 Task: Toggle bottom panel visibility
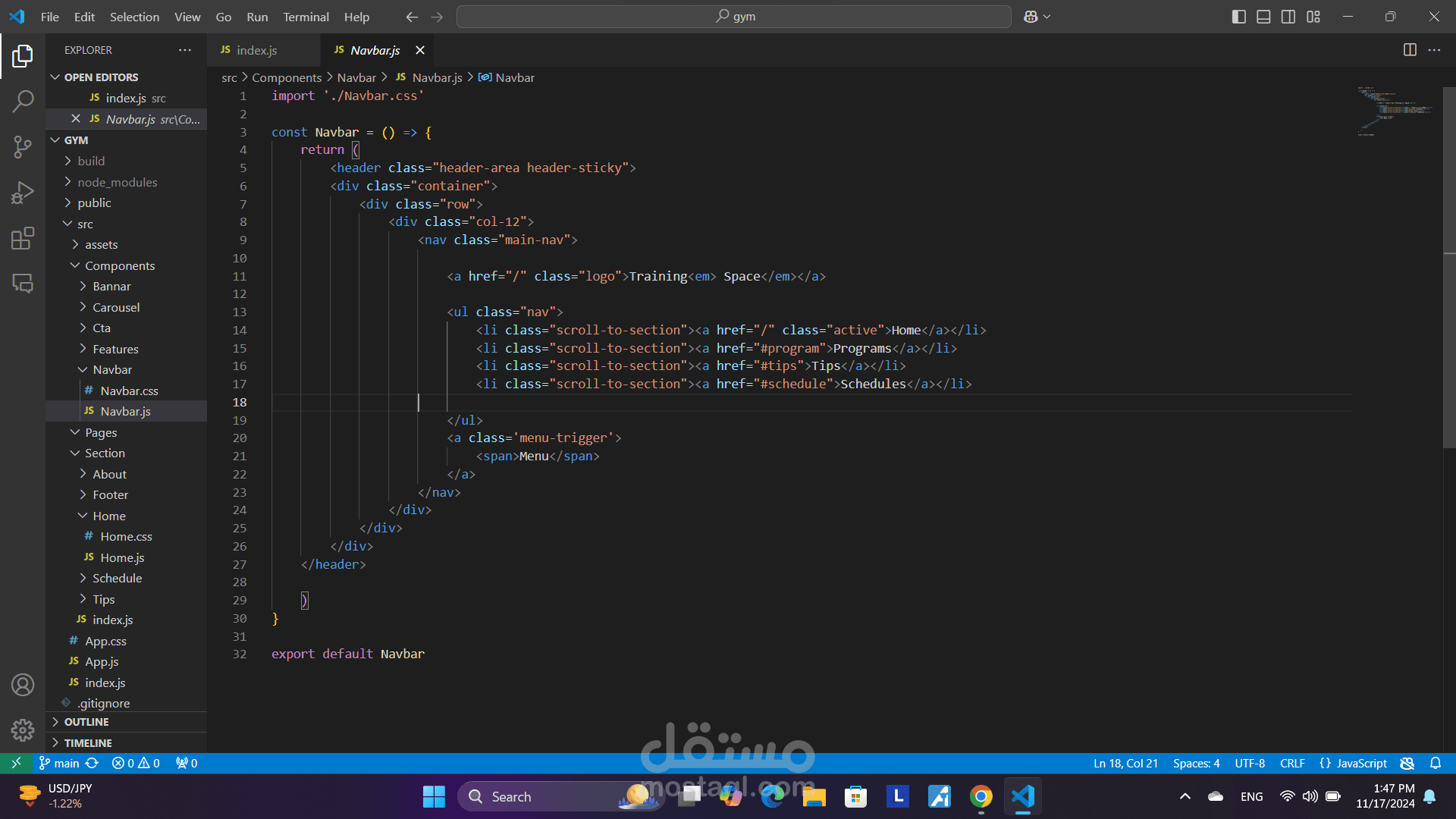(1263, 17)
